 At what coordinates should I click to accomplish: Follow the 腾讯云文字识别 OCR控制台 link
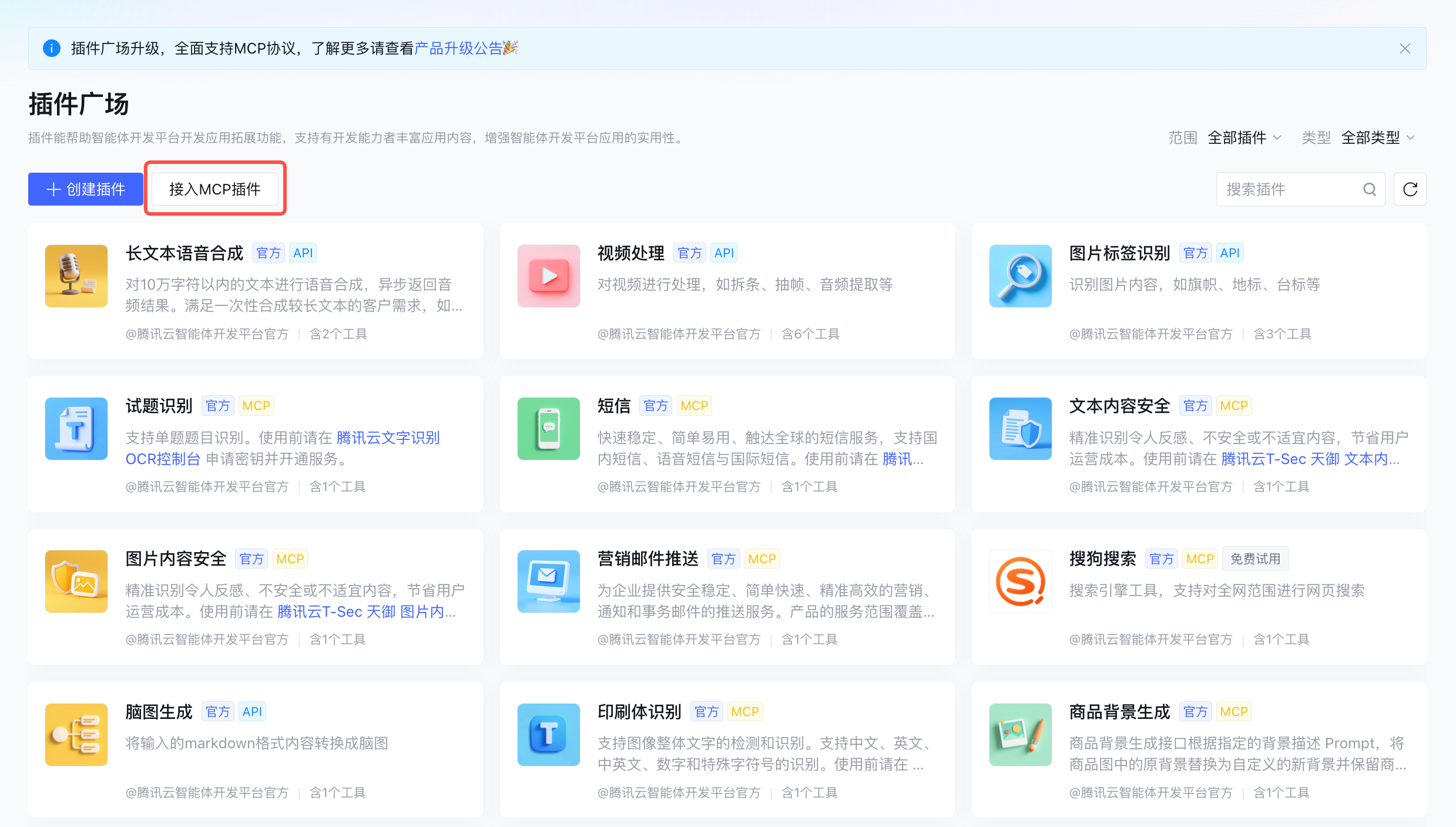pos(388,438)
